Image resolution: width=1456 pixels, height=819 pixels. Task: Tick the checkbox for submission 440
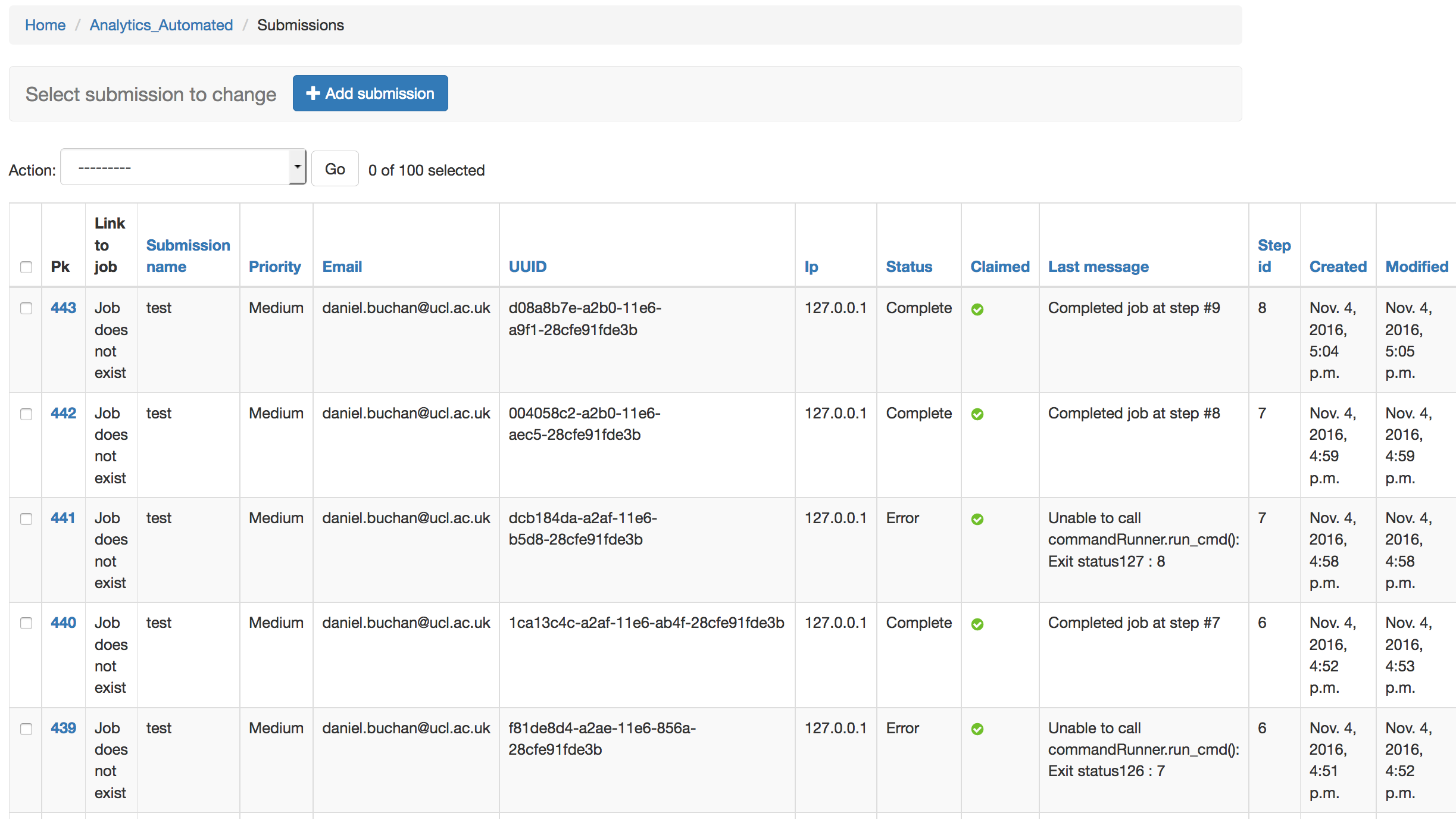point(26,623)
